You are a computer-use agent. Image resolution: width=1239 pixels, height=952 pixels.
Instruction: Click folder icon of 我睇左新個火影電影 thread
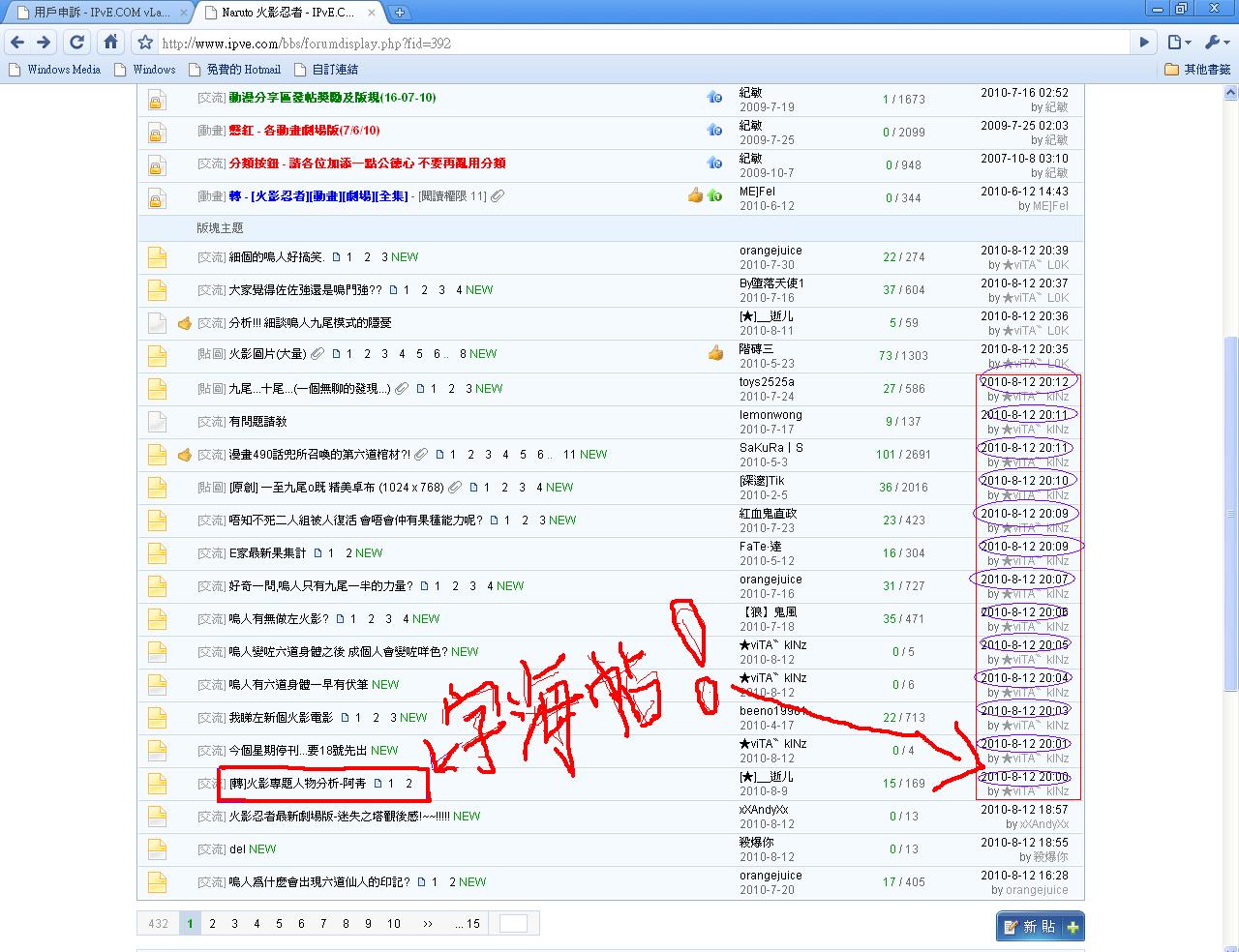[157, 718]
